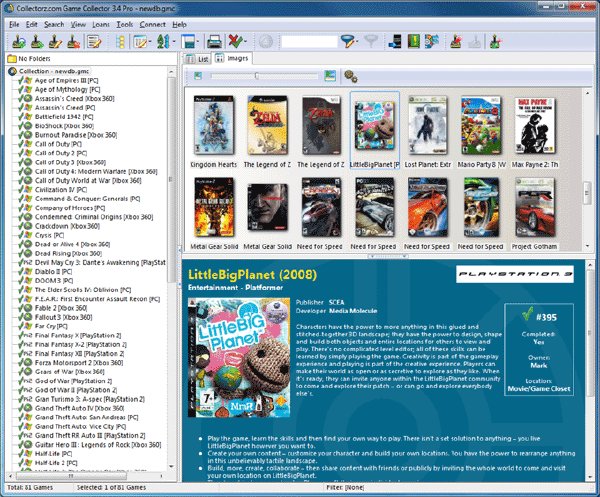Viewport: 600px width, 497px height.
Task: Collapse the details panel via horizontal splitter handle
Action: 387,256
